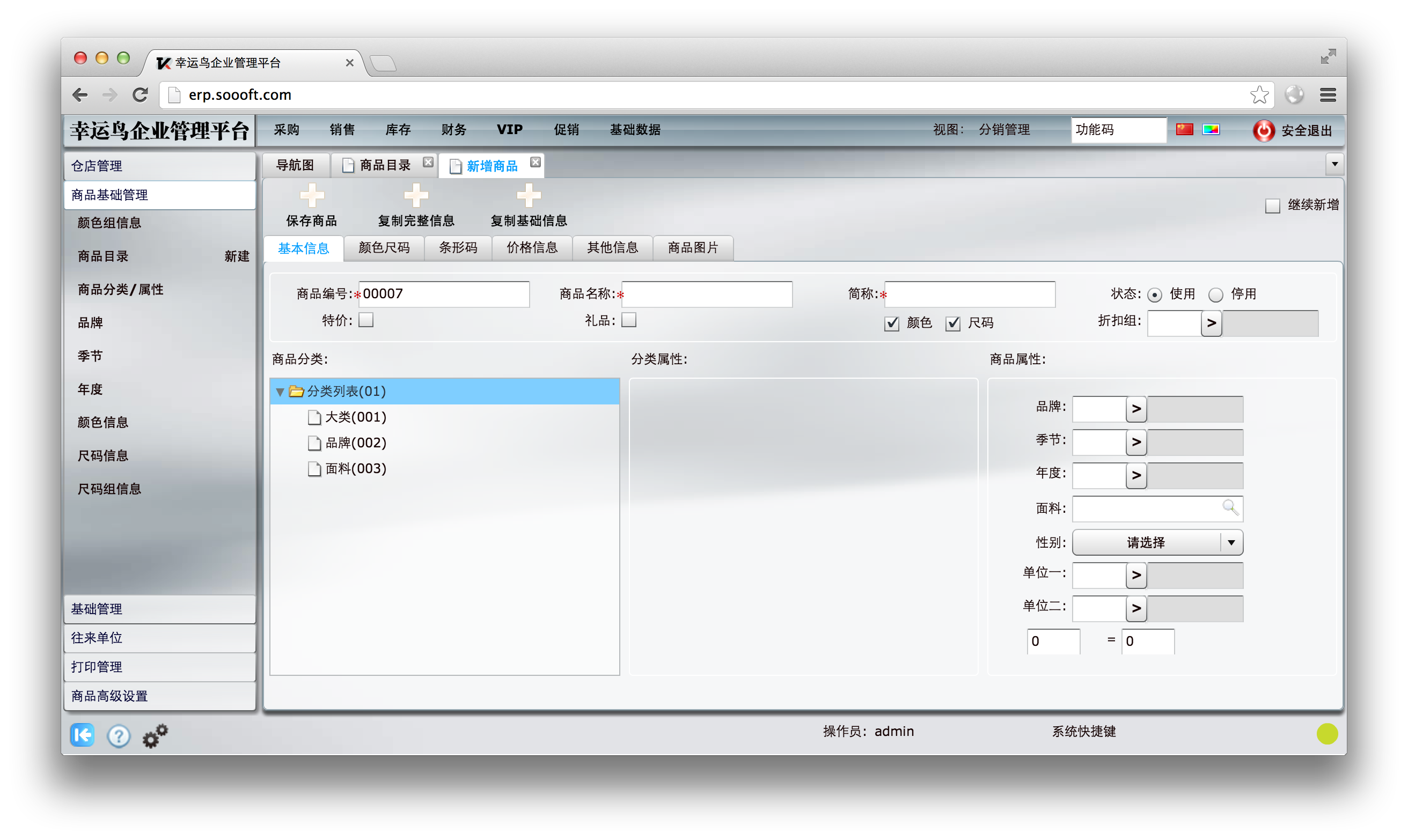Enable the 继续新增 checkbox

[1272, 205]
